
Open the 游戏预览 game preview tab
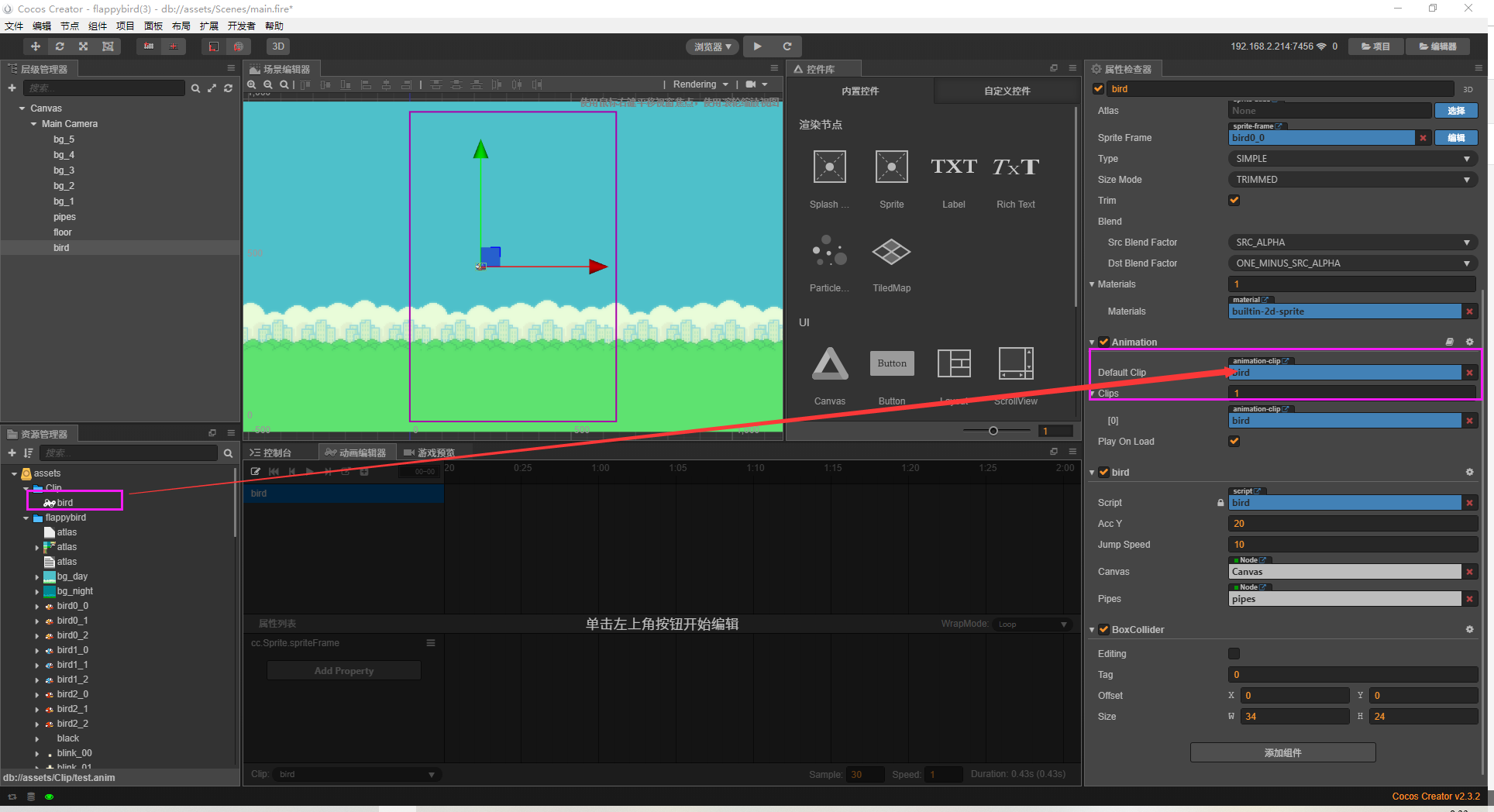click(x=429, y=452)
